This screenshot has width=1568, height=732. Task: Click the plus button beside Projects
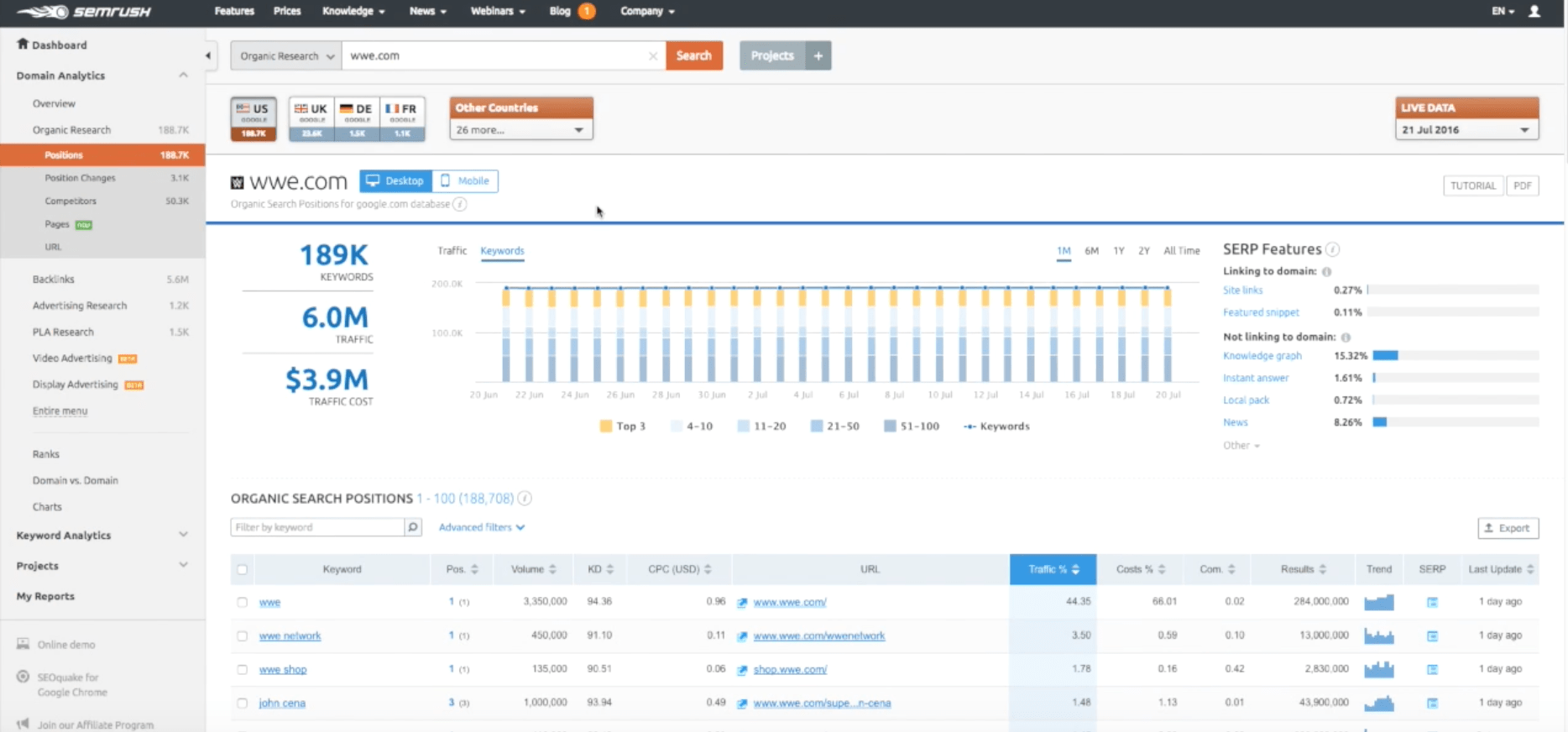click(x=818, y=56)
